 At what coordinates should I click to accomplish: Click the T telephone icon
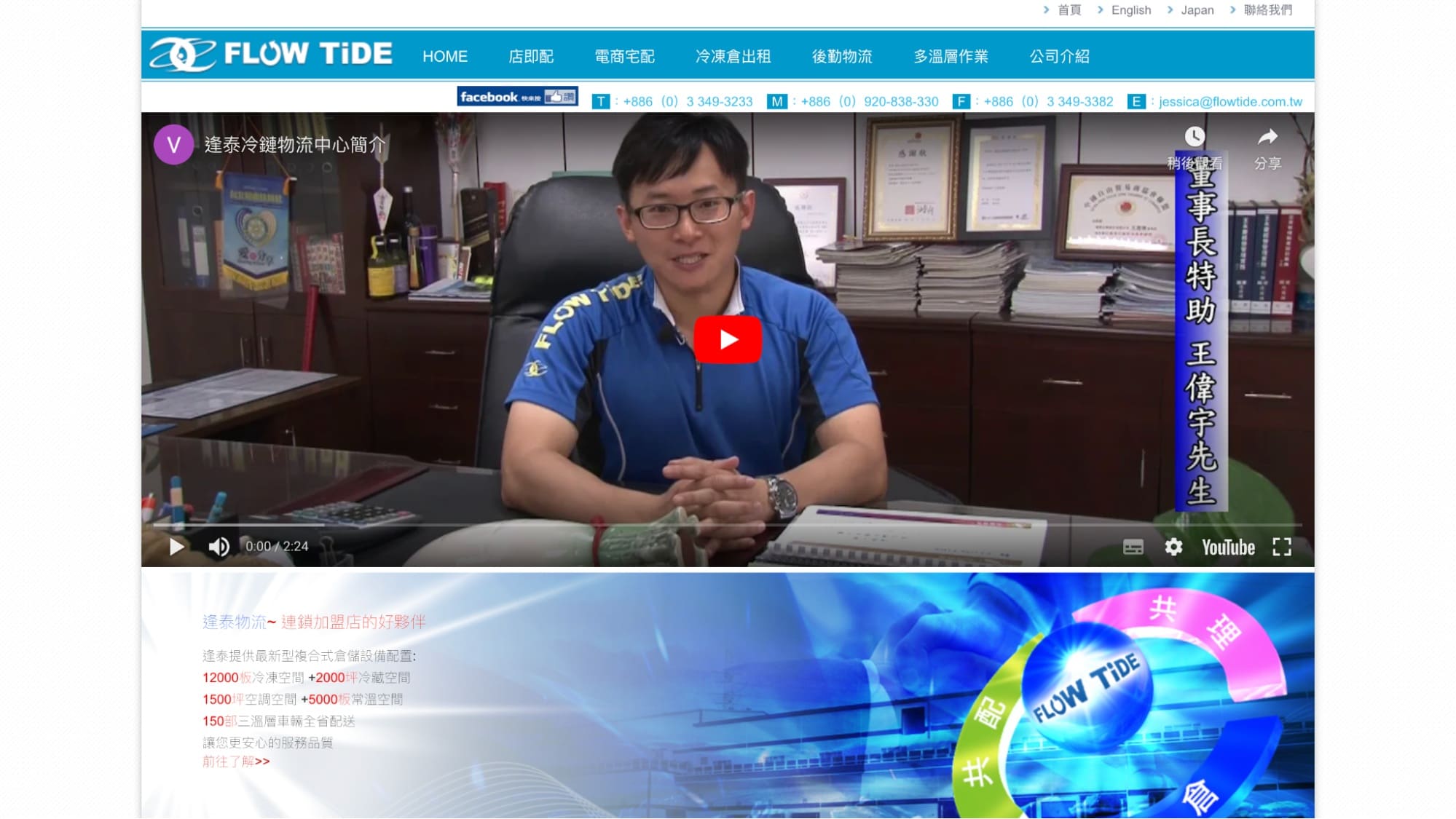(x=600, y=101)
